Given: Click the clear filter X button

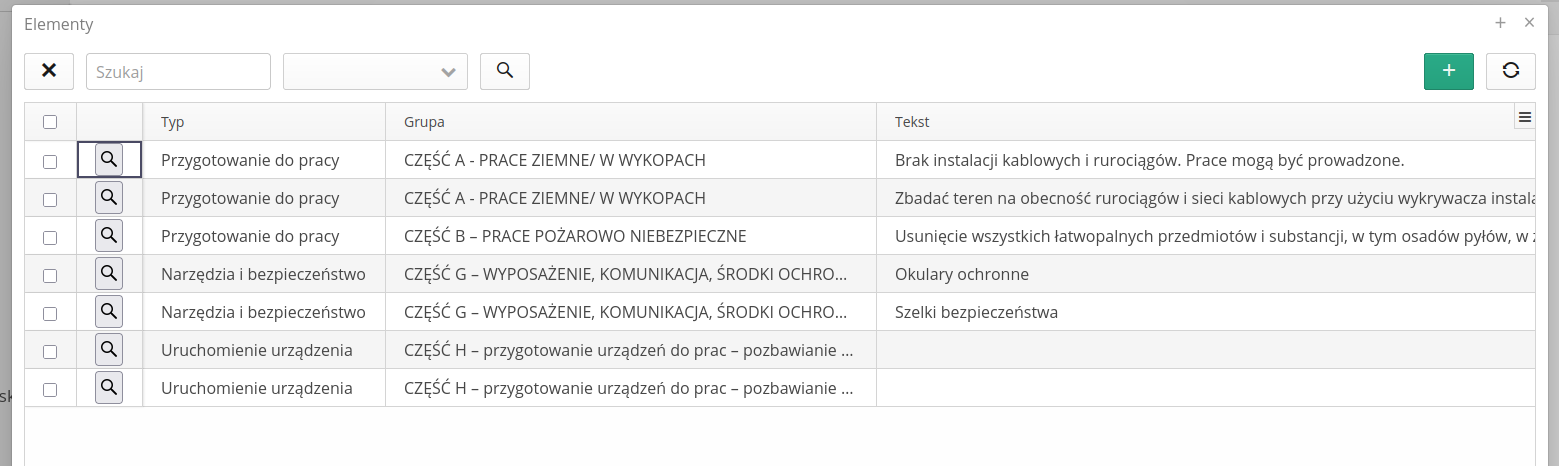Looking at the screenshot, I should coord(49,71).
